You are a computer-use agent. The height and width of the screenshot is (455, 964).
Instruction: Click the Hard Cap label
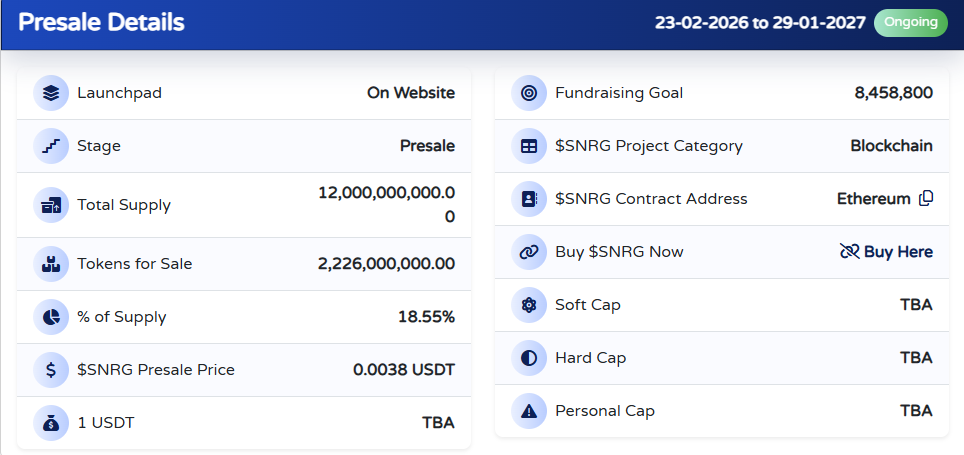coord(590,358)
